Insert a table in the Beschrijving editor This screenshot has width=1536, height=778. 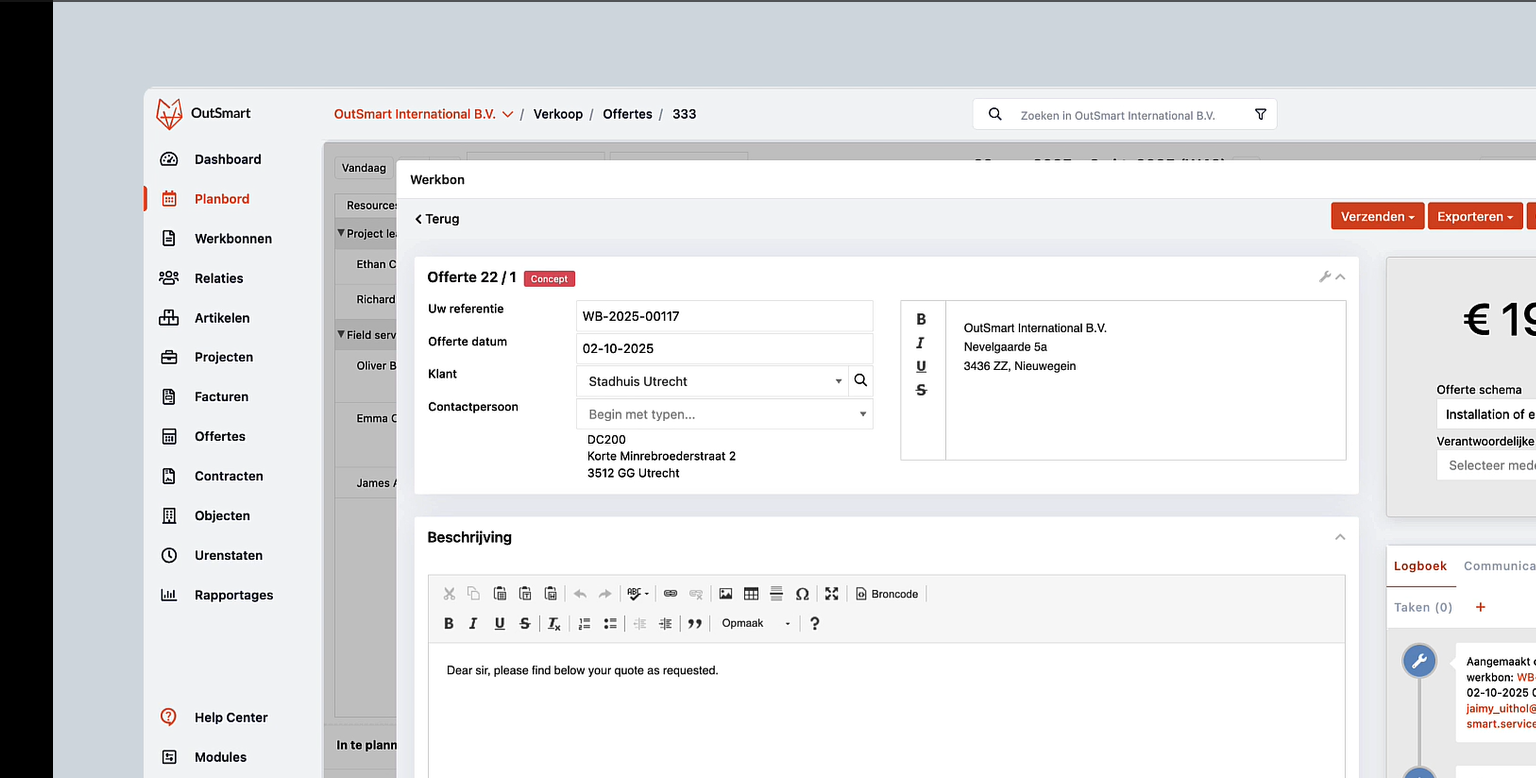[751, 594]
